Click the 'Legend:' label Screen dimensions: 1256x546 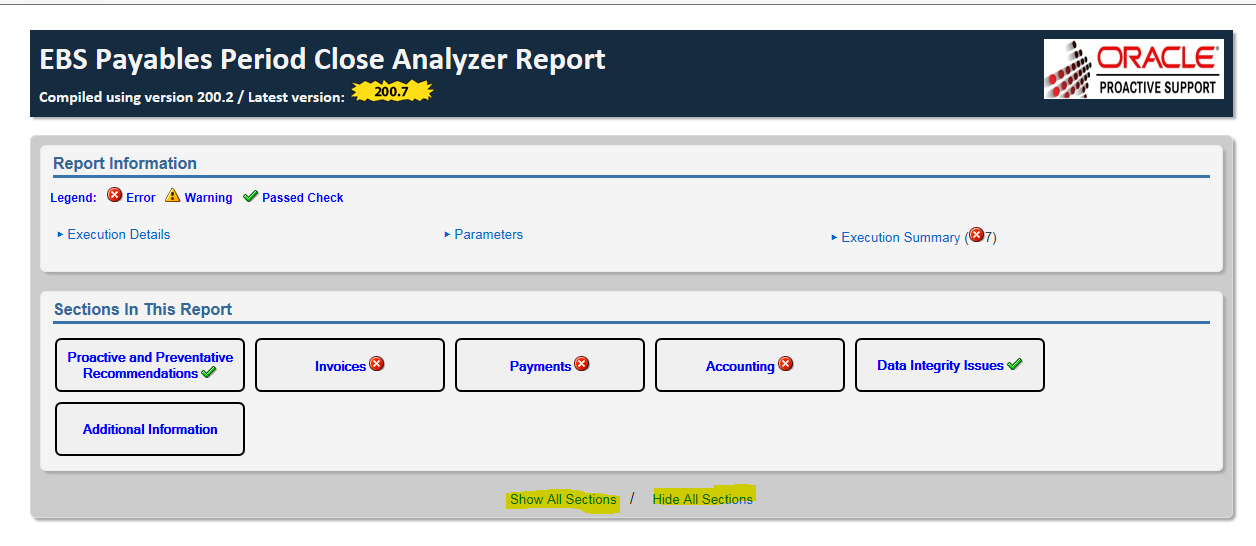pos(73,198)
